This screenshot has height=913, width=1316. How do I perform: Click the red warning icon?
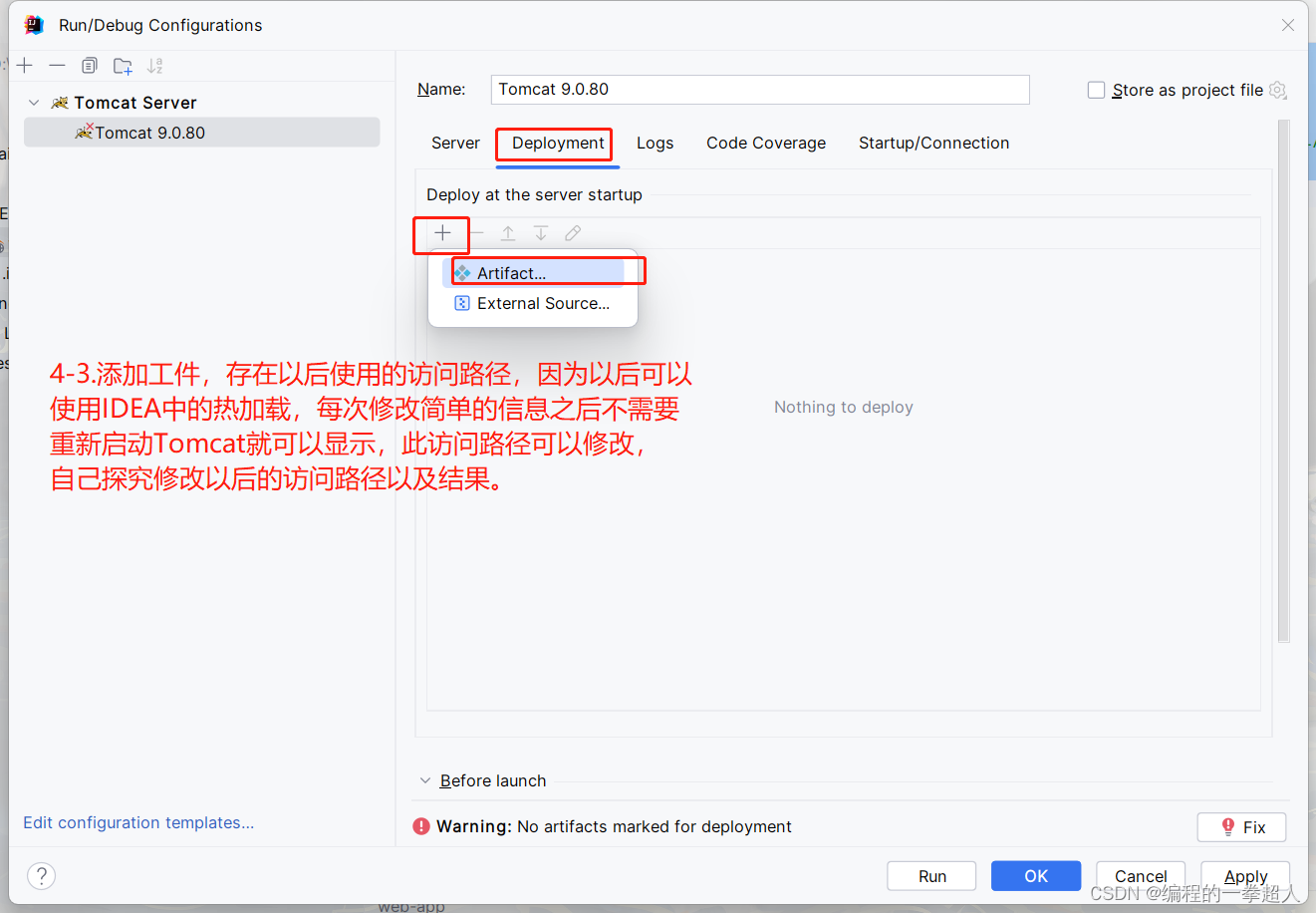[421, 826]
